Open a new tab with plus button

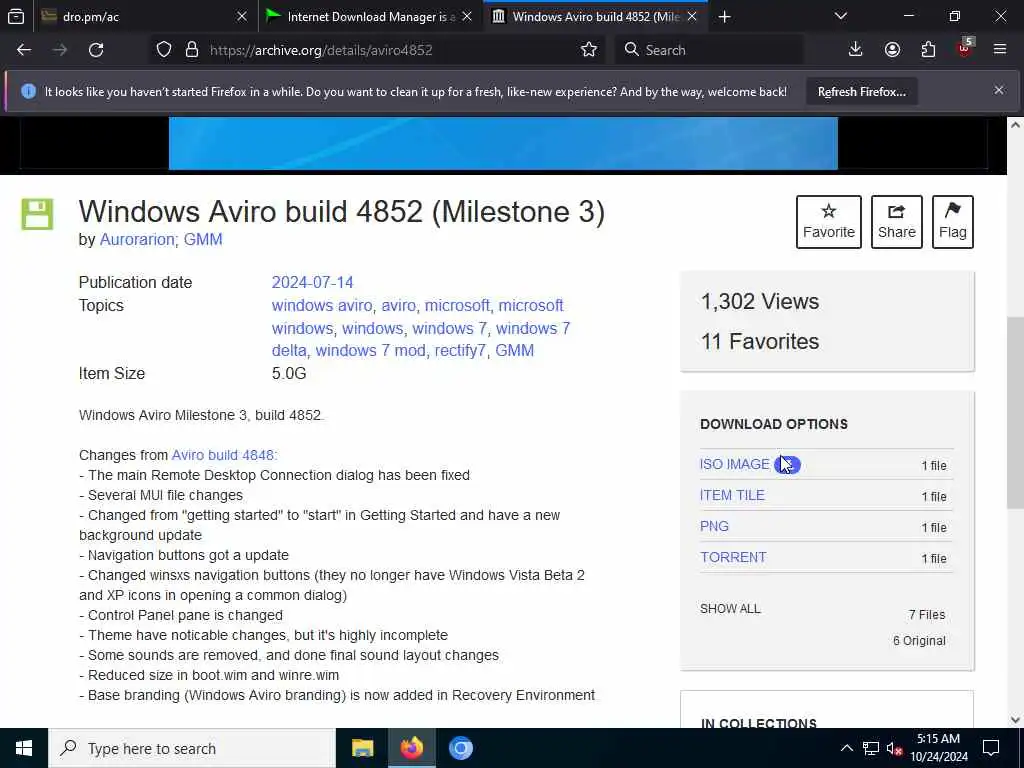coord(724,16)
